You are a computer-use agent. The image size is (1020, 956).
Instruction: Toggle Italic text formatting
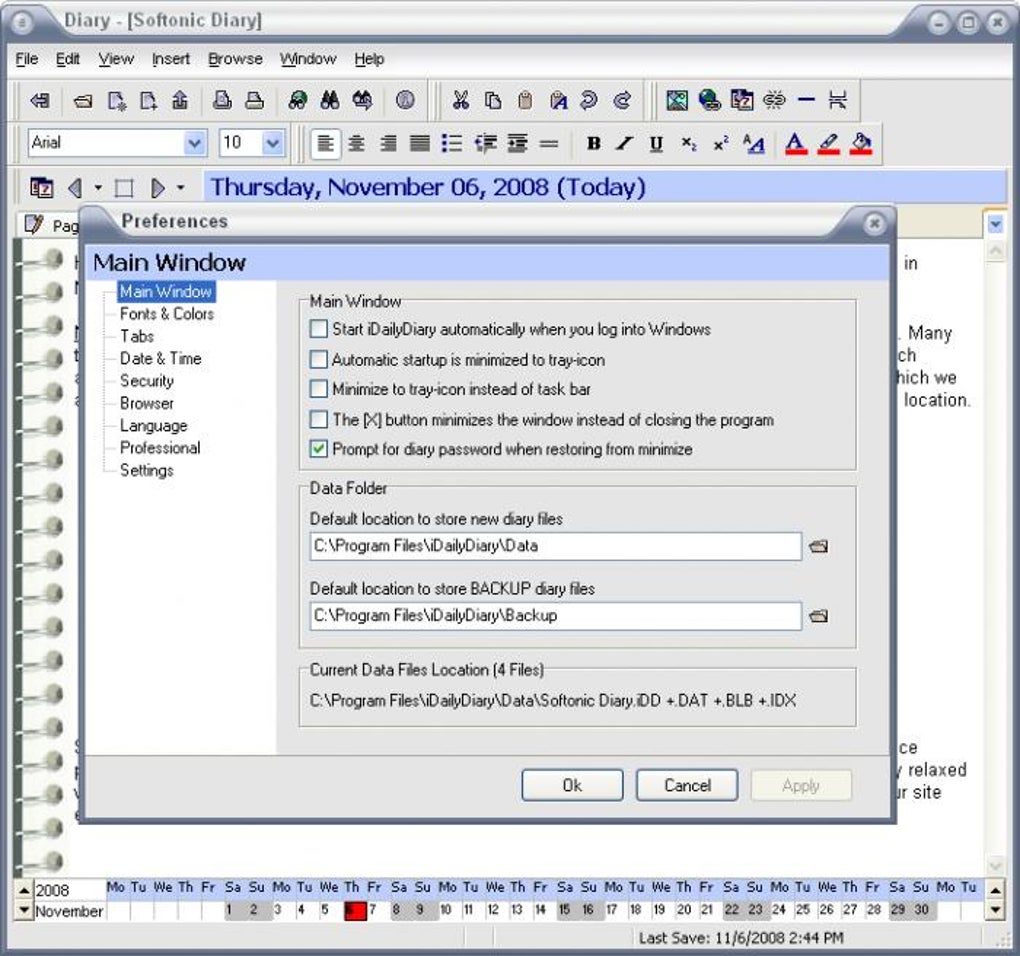[624, 143]
